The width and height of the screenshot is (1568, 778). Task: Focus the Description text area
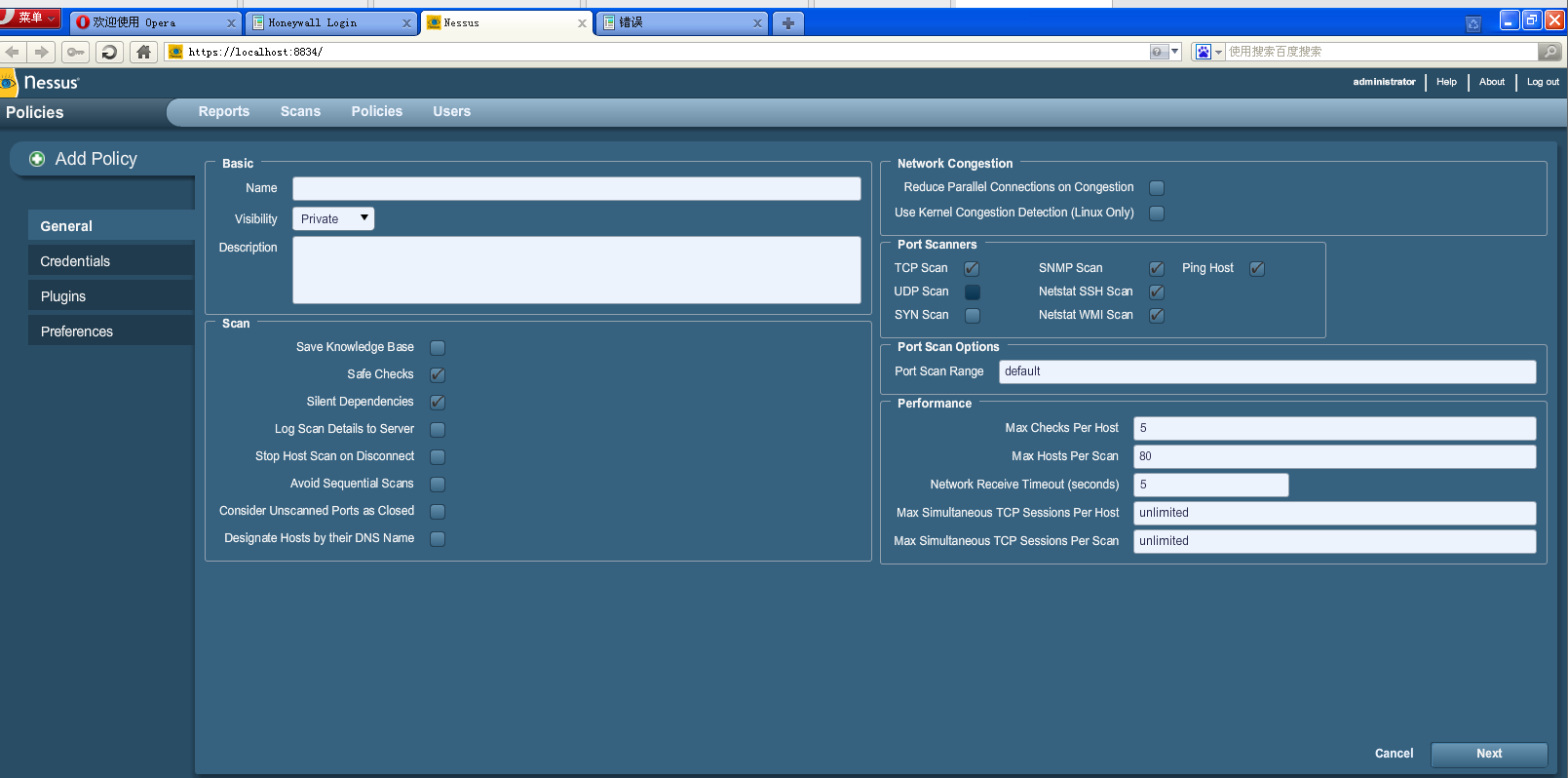coord(577,270)
